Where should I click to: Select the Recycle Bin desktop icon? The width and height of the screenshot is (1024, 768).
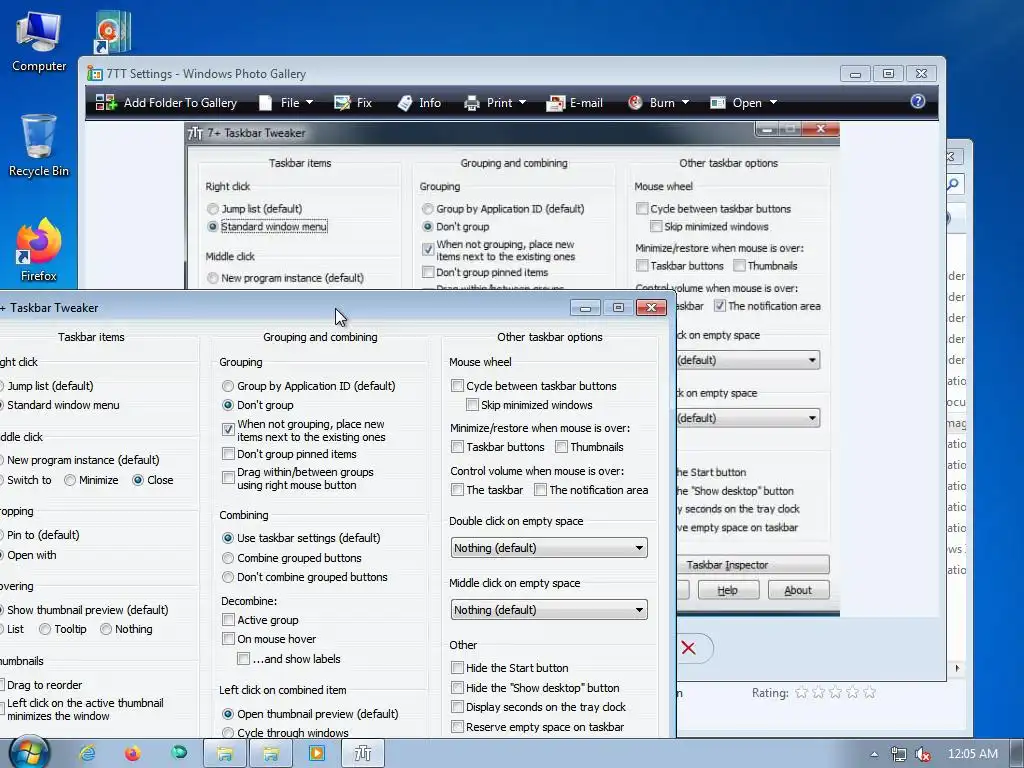pos(39,145)
